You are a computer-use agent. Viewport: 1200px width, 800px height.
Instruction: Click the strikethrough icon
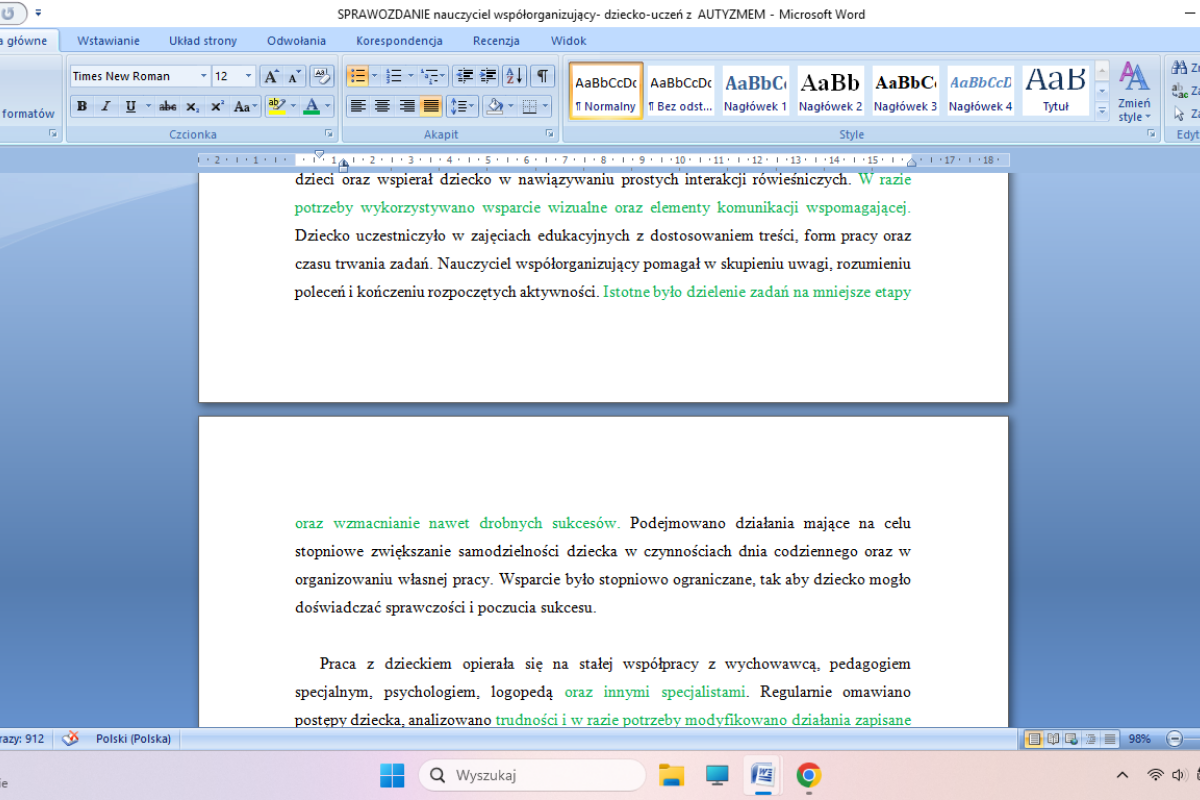click(x=168, y=106)
